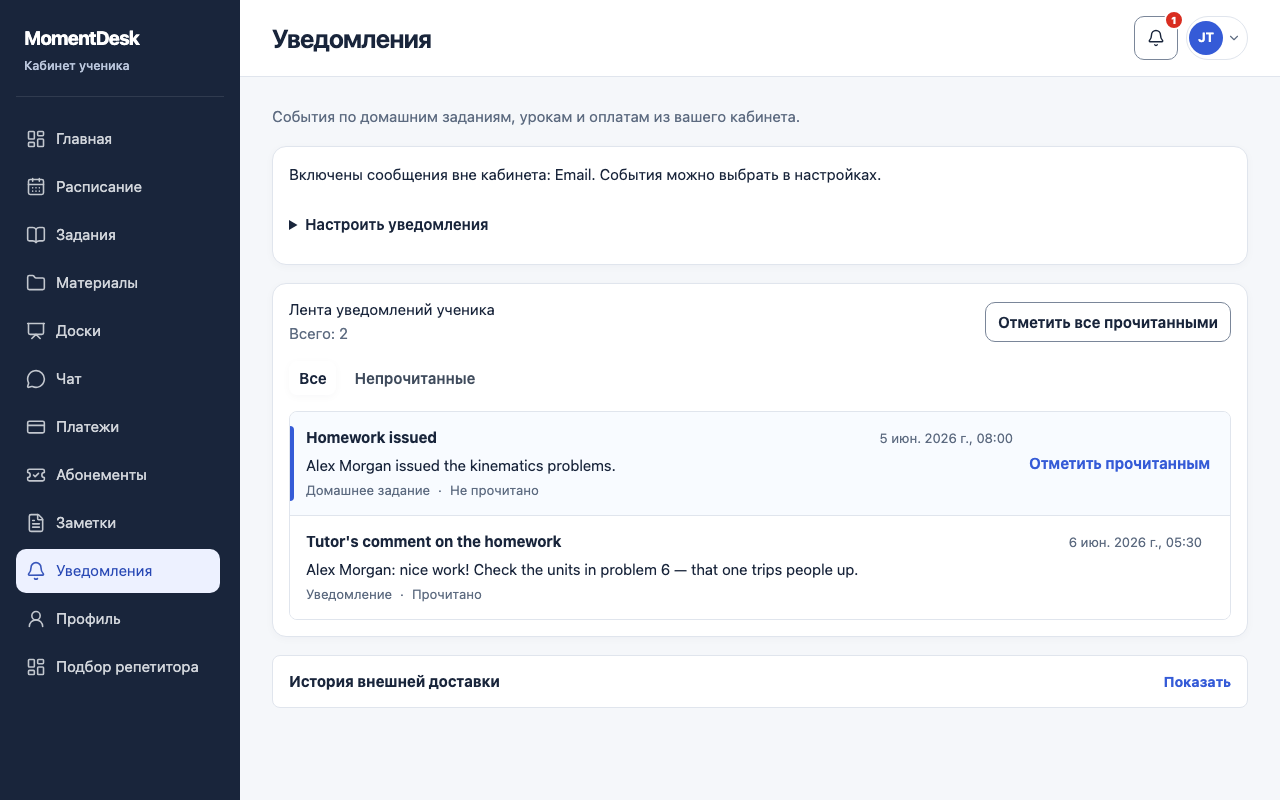Open the Homework issued notification title
Image resolution: width=1280 pixels, height=800 pixels.
click(x=371, y=438)
